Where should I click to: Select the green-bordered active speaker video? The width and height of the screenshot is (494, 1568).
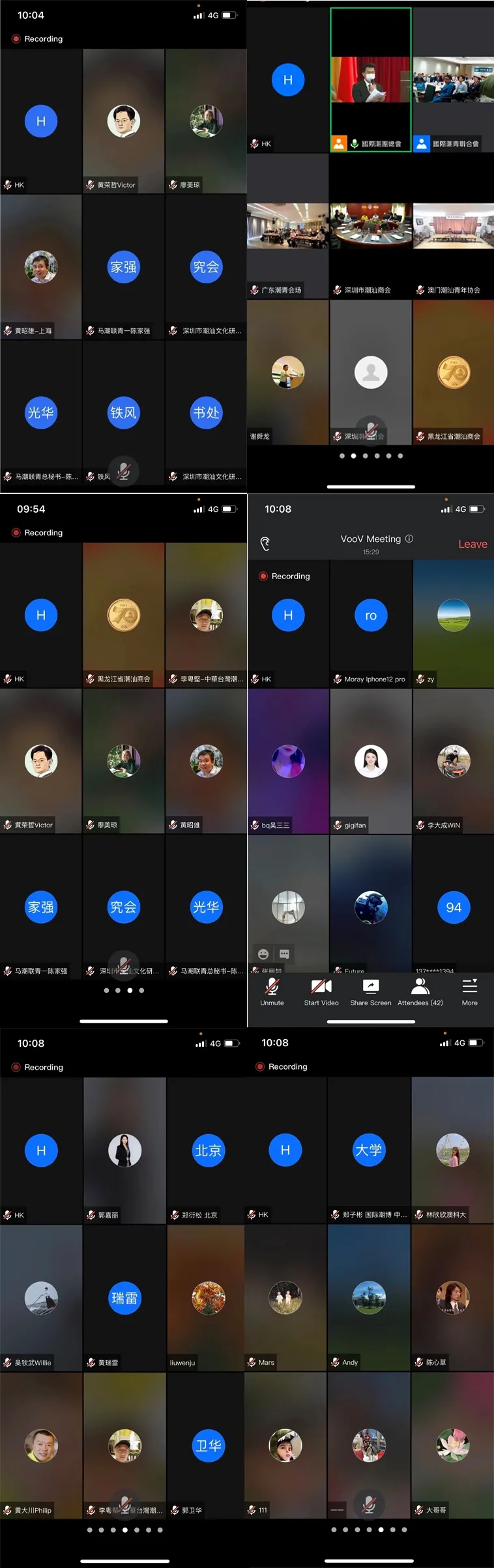[x=370, y=79]
